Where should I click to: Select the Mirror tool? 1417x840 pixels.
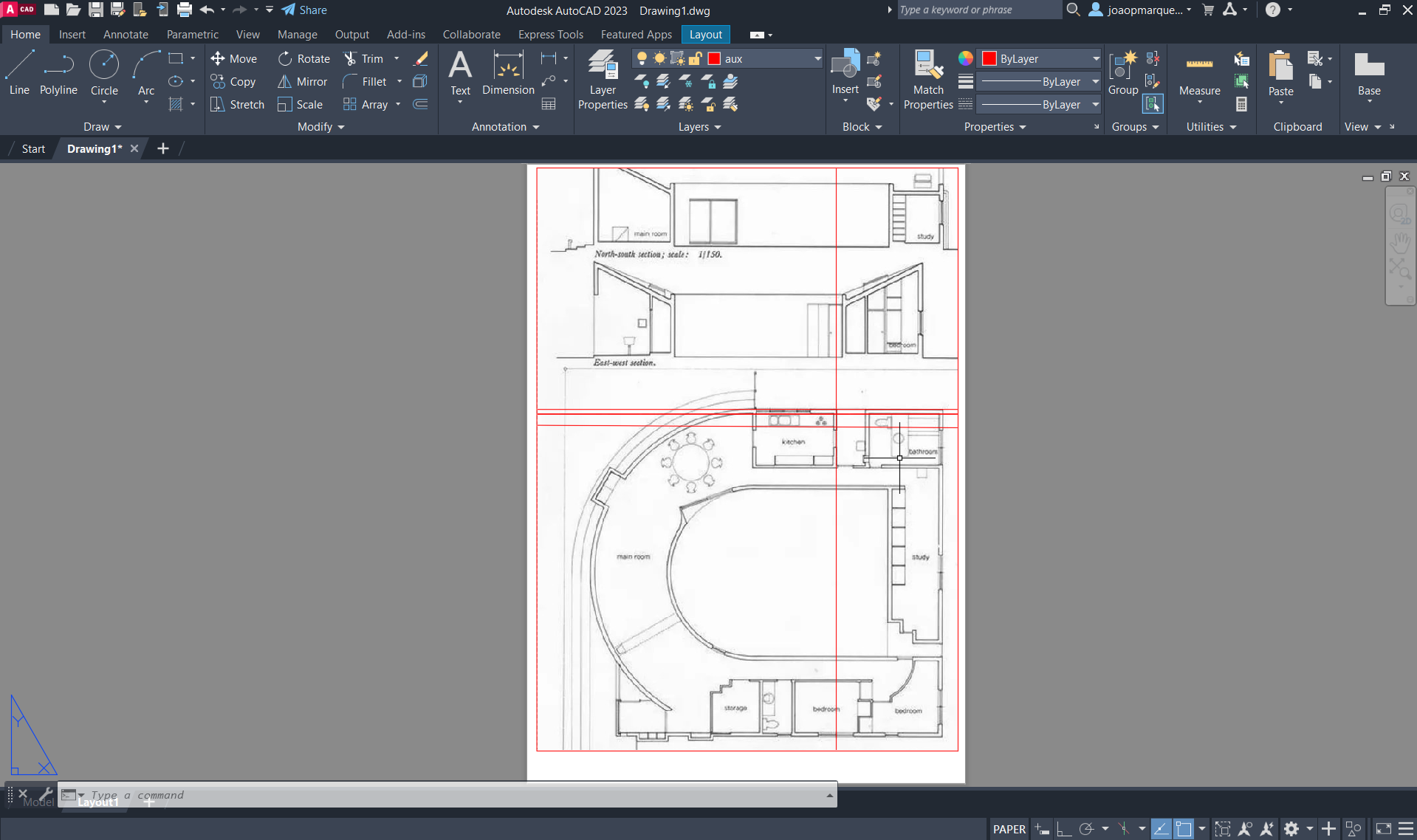click(x=302, y=81)
